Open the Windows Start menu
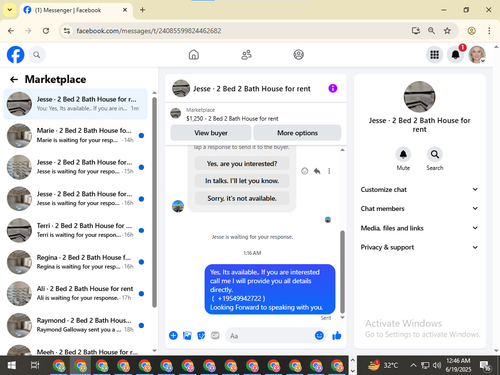Screen dimensions: 500x375 (12, 365)
